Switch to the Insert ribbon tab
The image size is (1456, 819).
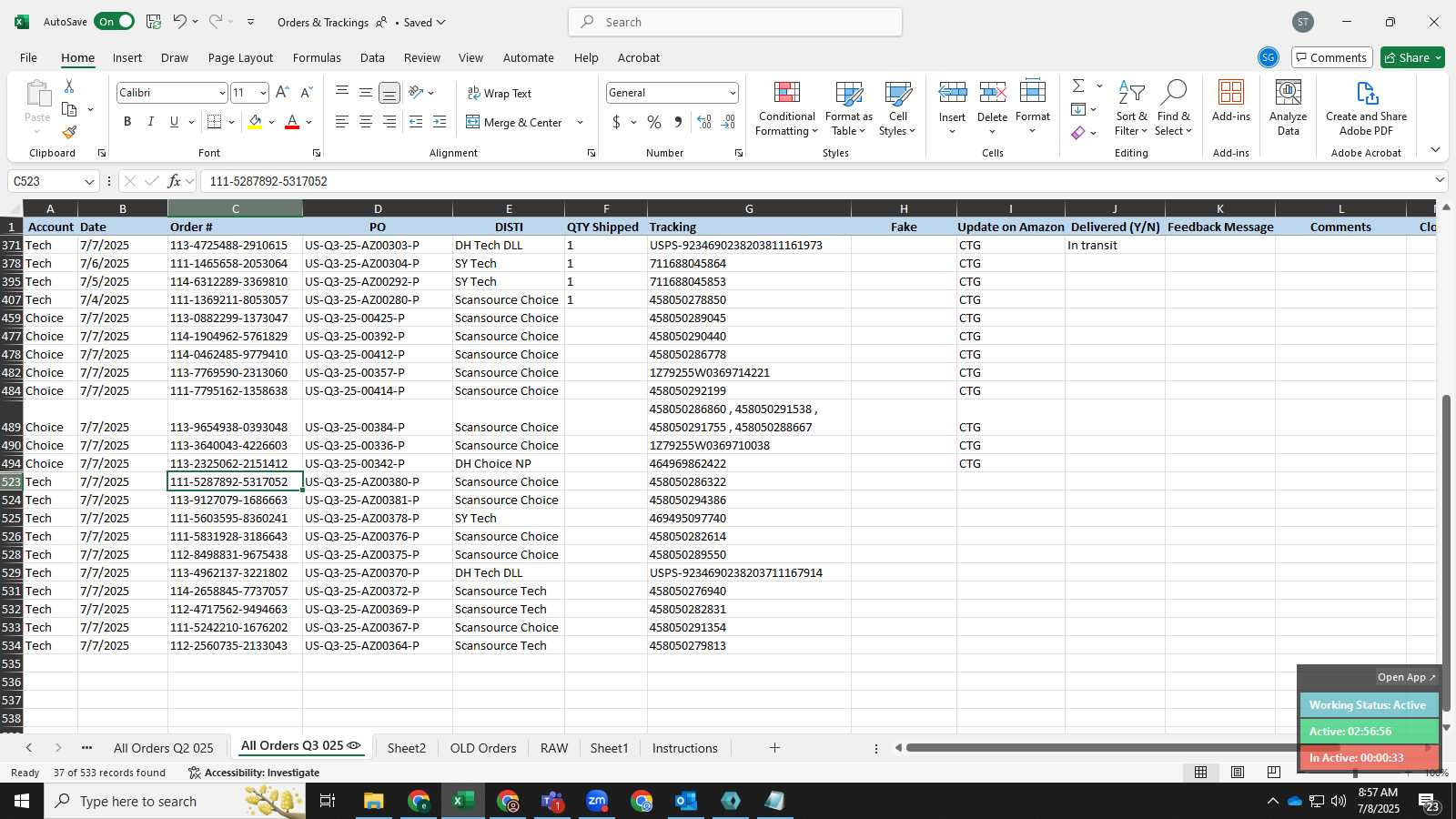tap(127, 57)
